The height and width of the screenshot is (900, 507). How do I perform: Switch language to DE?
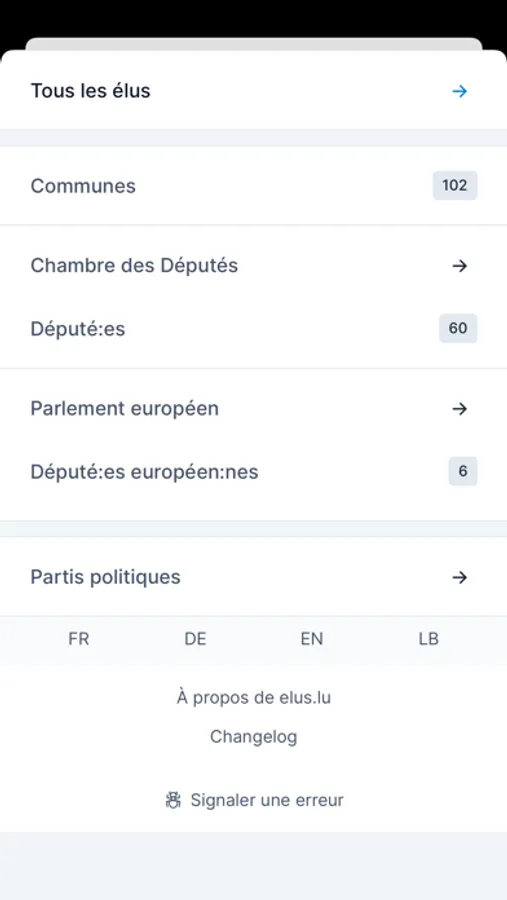click(195, 639)
